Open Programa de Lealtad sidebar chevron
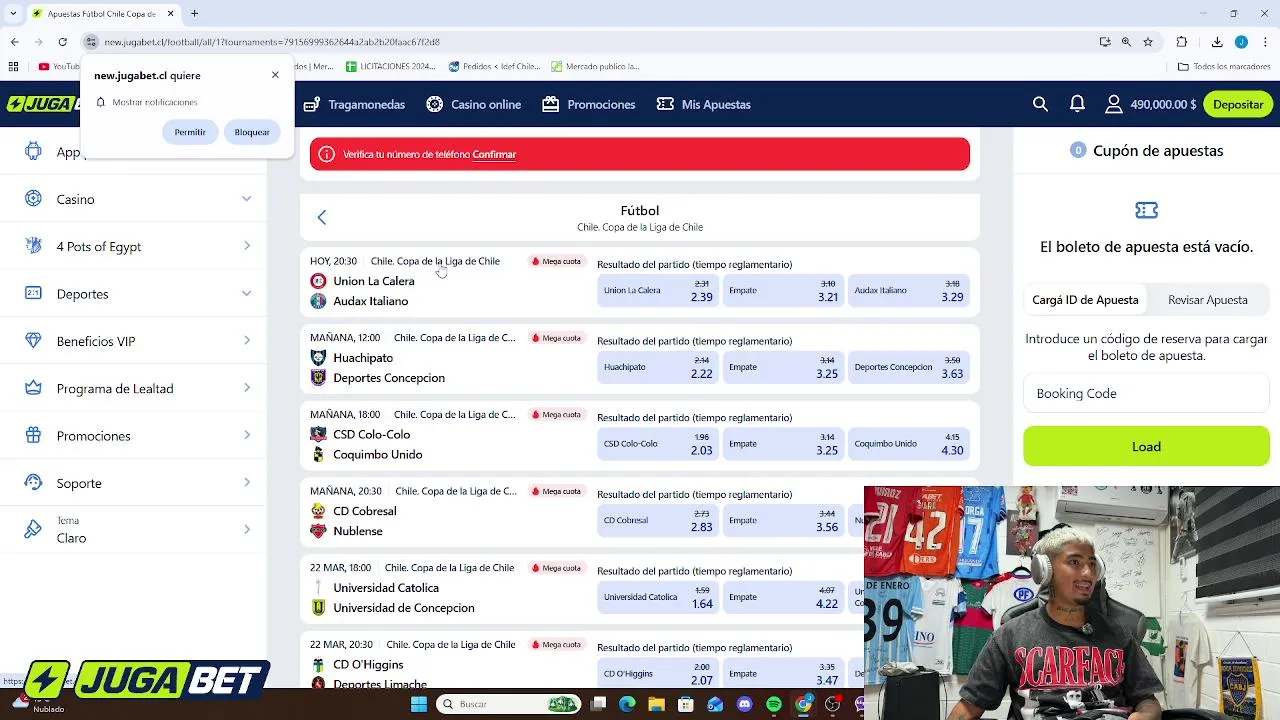 pos(247,388)
